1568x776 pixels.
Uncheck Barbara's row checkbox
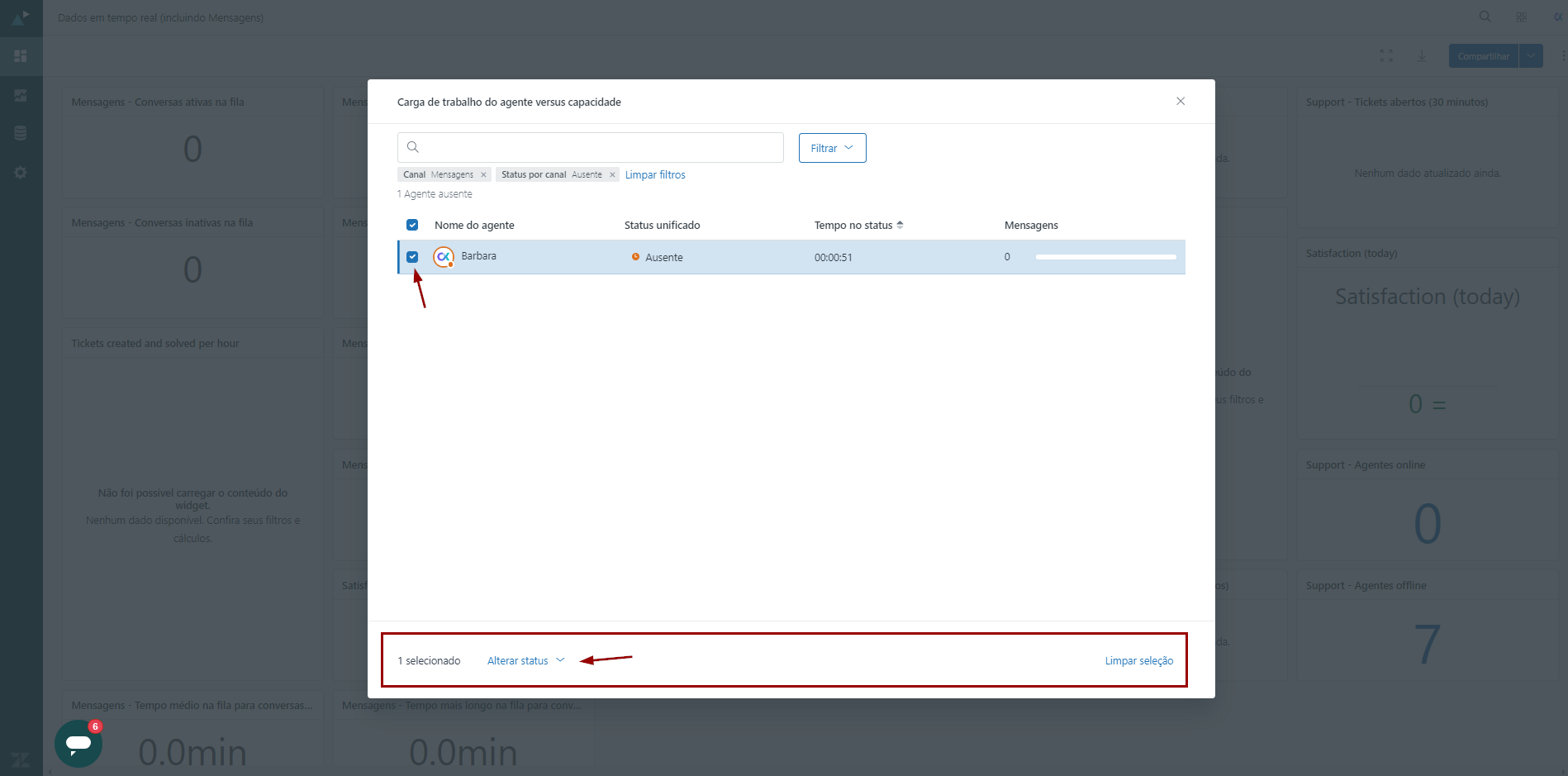coord(412,257)
